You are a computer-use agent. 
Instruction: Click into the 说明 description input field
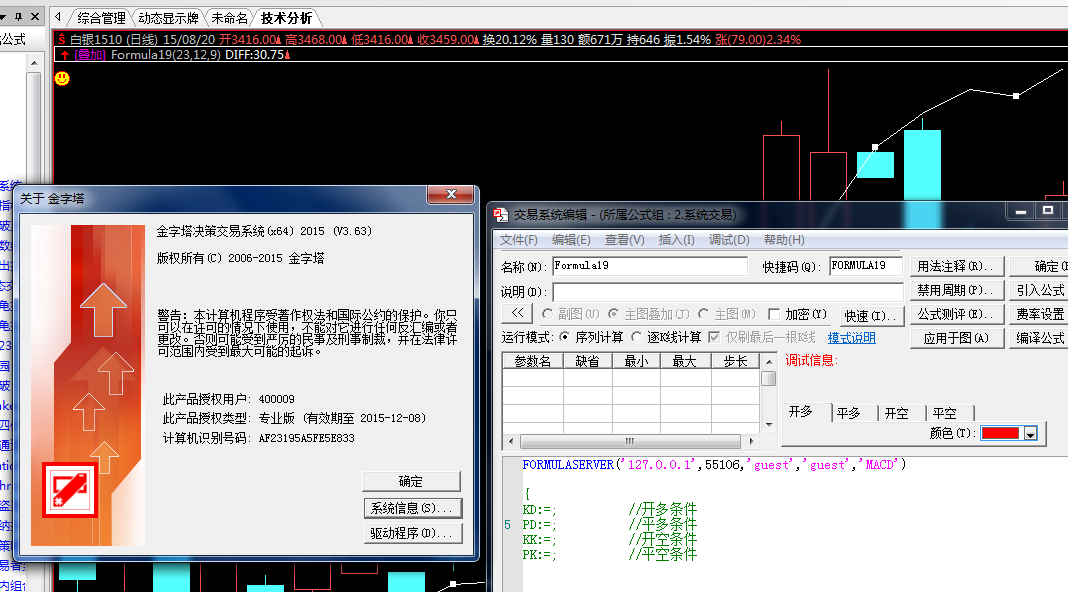point(727,291)
